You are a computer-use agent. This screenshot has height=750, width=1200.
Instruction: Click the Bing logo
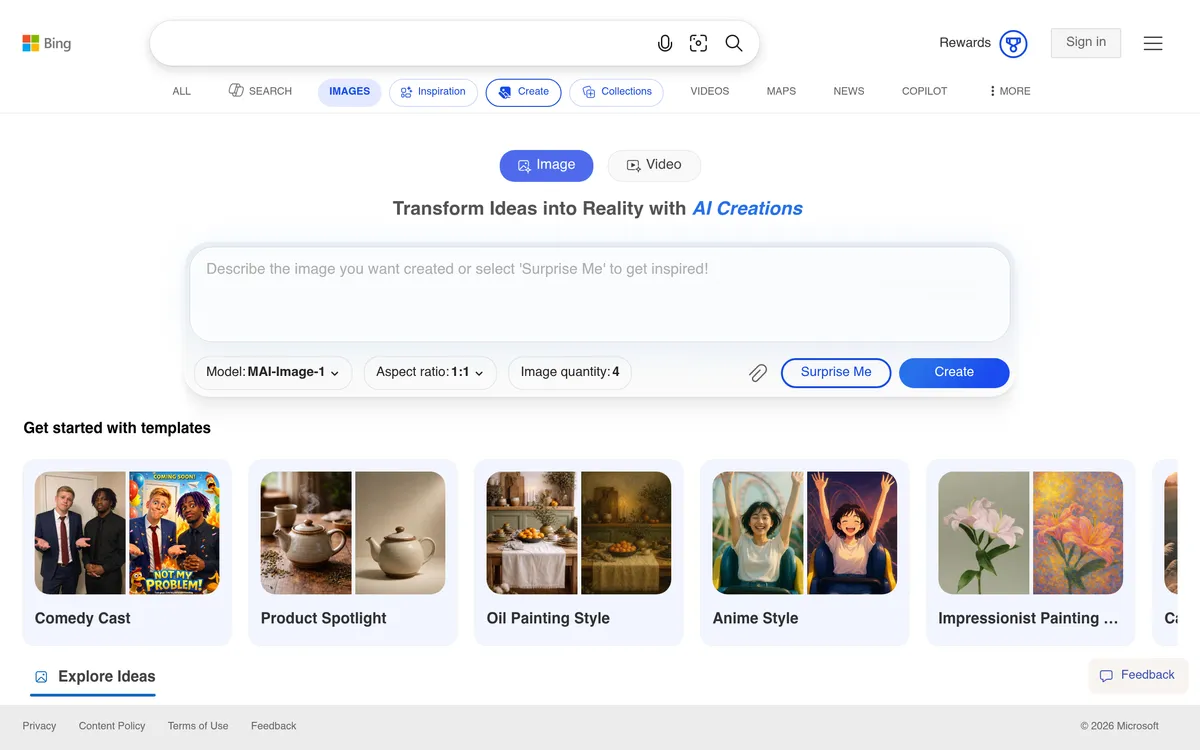pos(47,43)
